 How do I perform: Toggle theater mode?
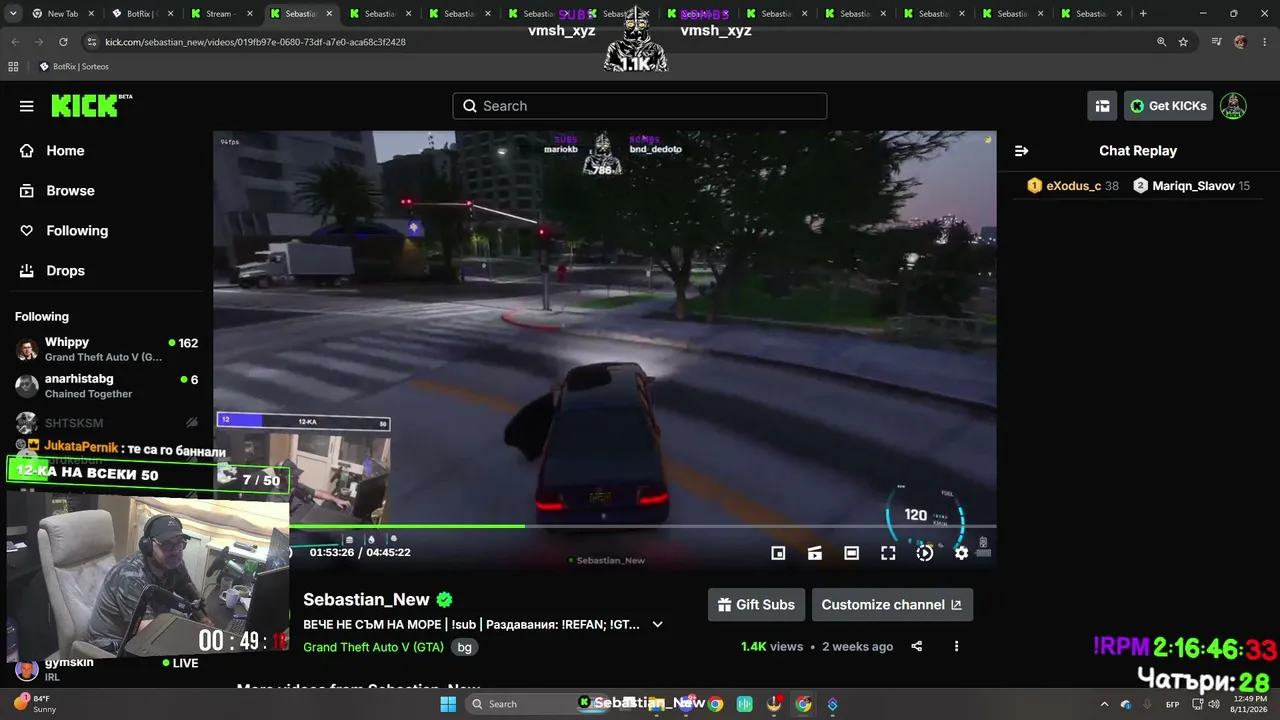(x=851, y=553)
